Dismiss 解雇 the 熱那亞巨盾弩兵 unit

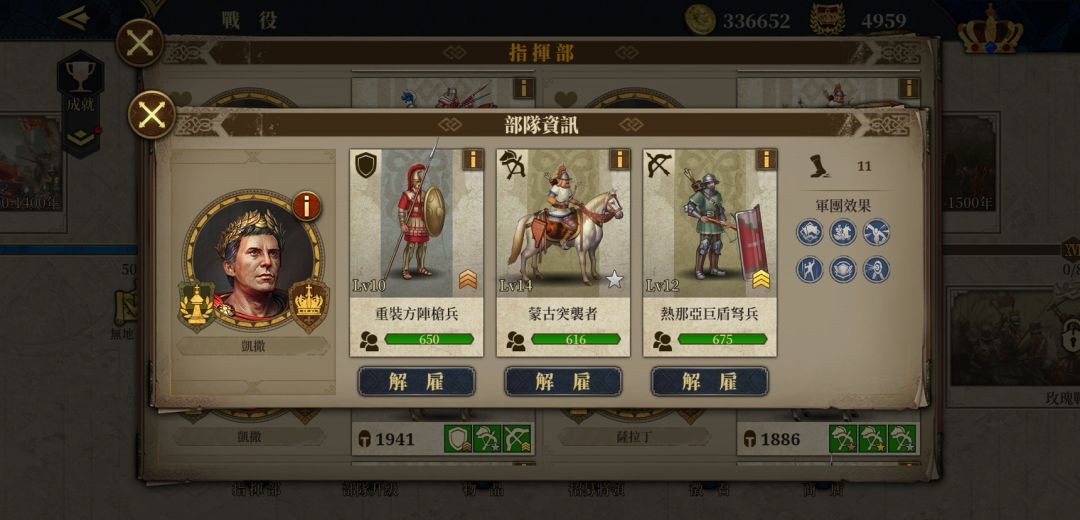[x=709, y=381]
